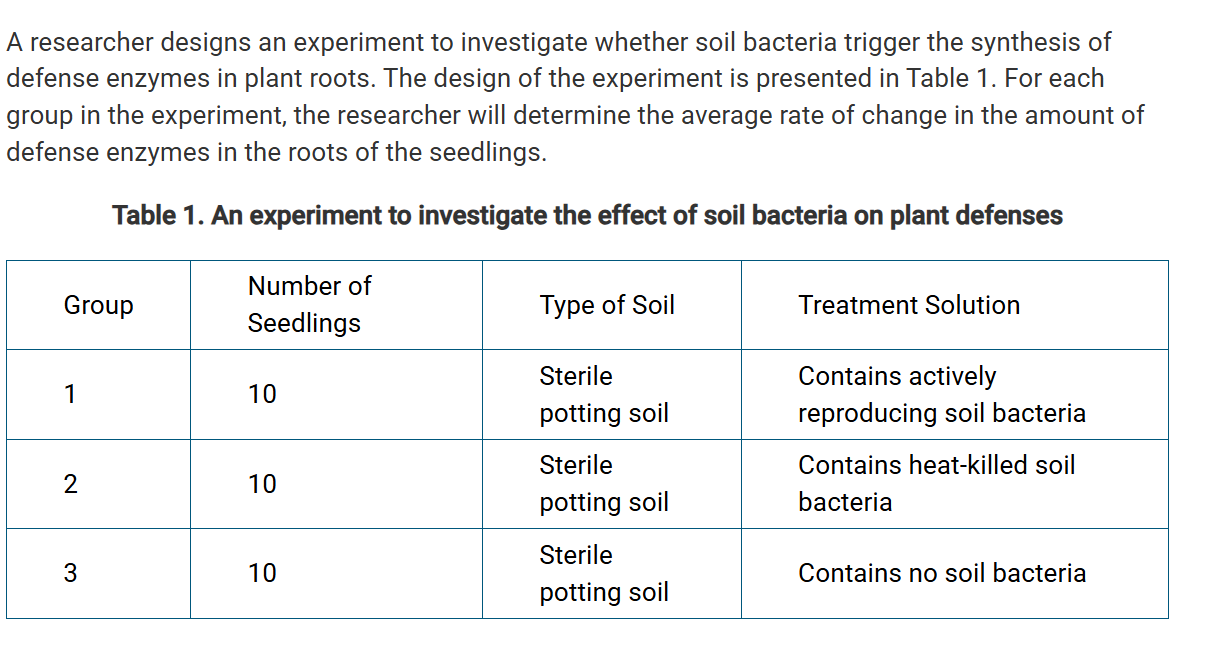
Task: Click the bold Table 1 caption title
Action: [587, 215]
